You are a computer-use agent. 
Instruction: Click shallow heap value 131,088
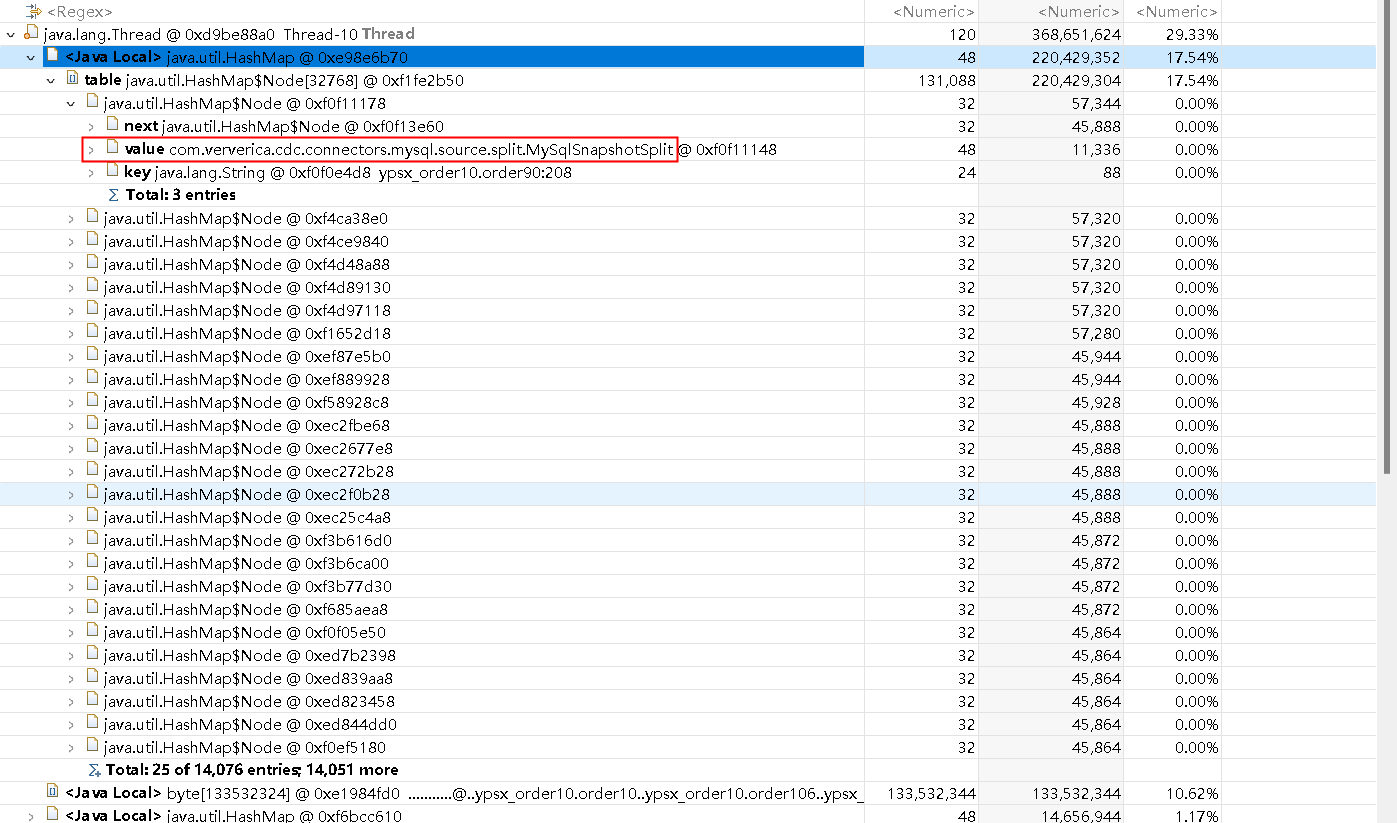[946, 81]
